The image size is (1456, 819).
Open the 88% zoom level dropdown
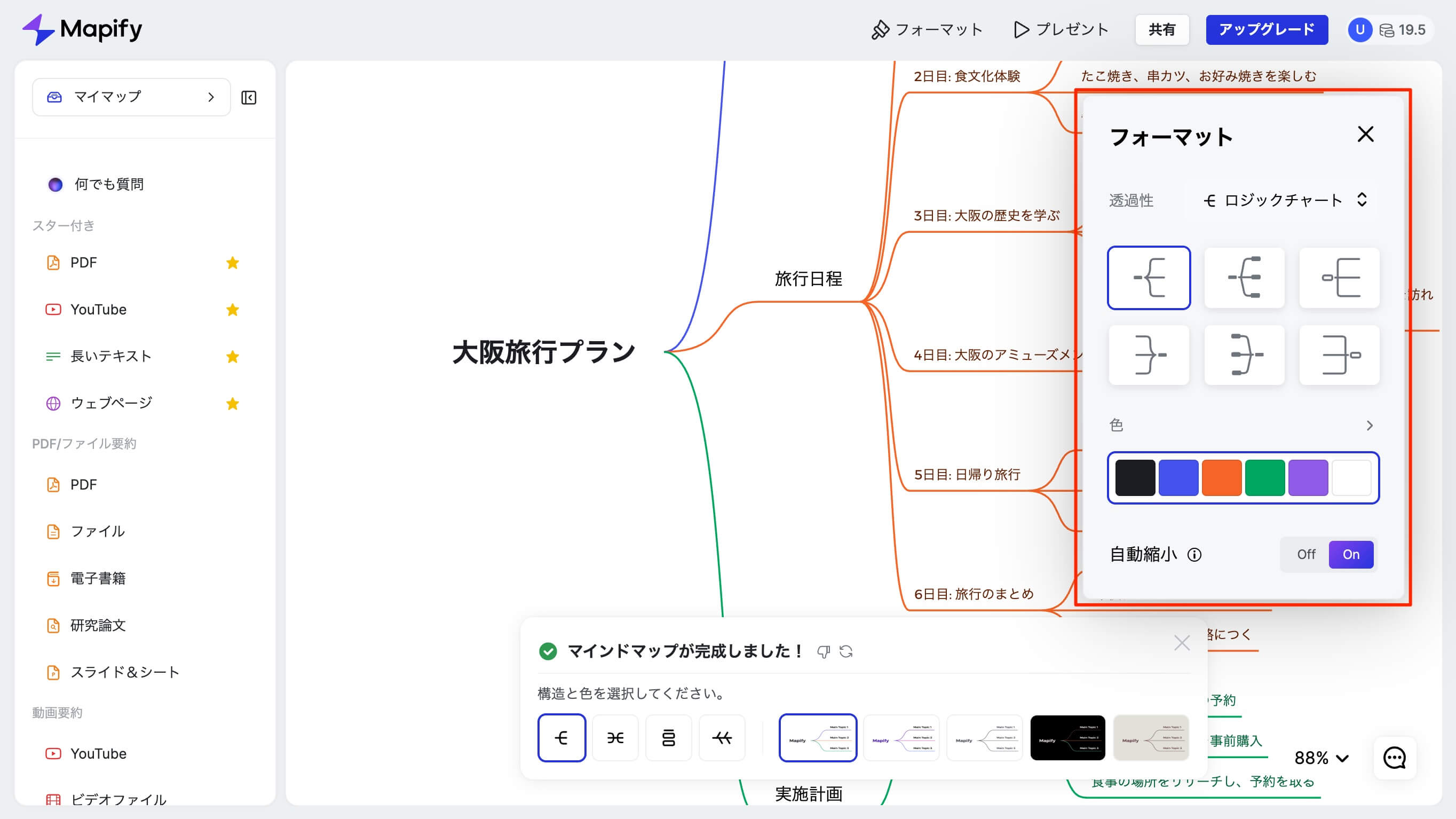[x=1322, y=758]
